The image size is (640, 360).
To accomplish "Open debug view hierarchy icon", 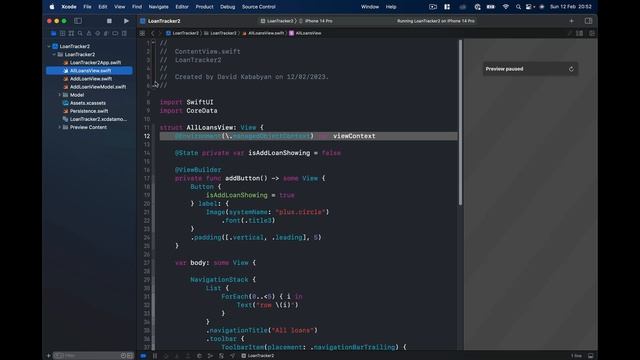I will 199,356.
